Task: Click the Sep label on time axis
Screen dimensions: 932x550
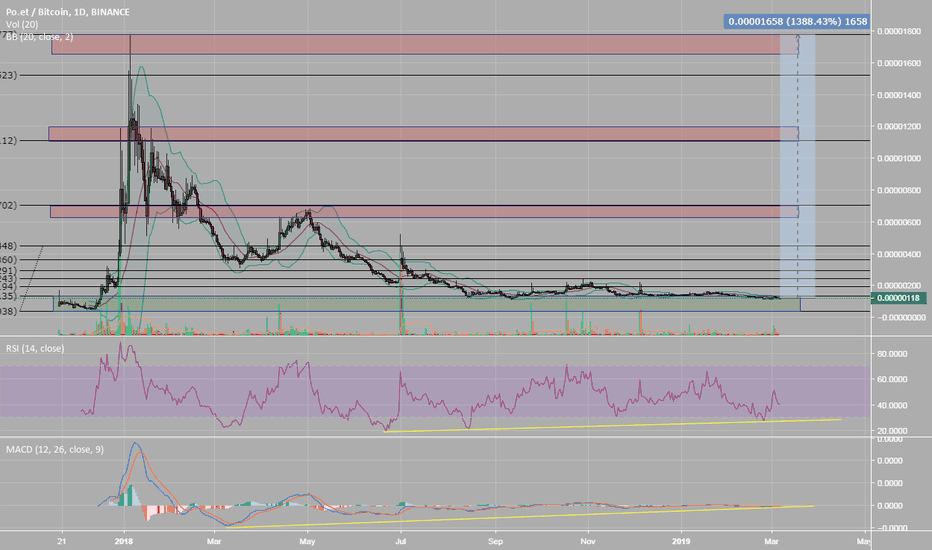Action: click(495, 541)
